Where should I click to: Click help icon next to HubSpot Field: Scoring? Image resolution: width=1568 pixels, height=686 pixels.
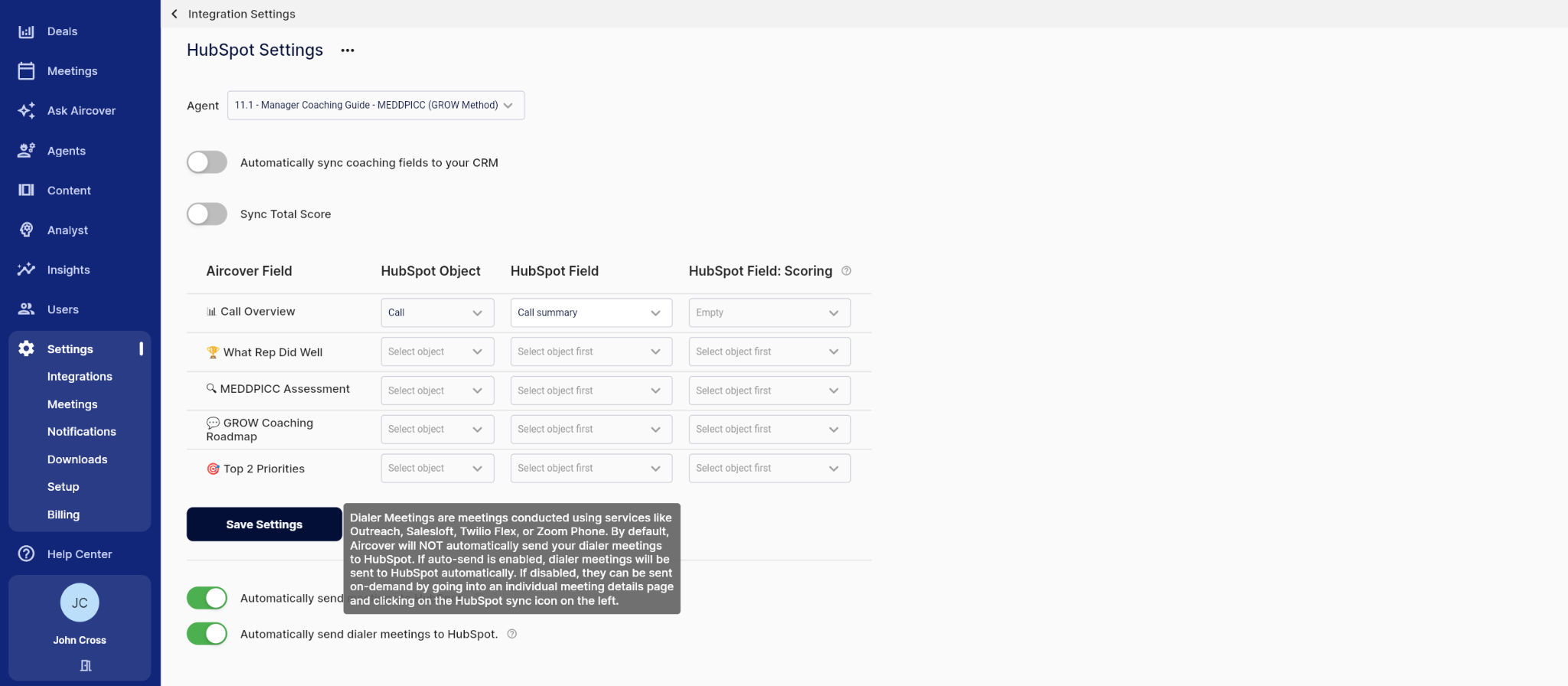[x=846, y=271]
